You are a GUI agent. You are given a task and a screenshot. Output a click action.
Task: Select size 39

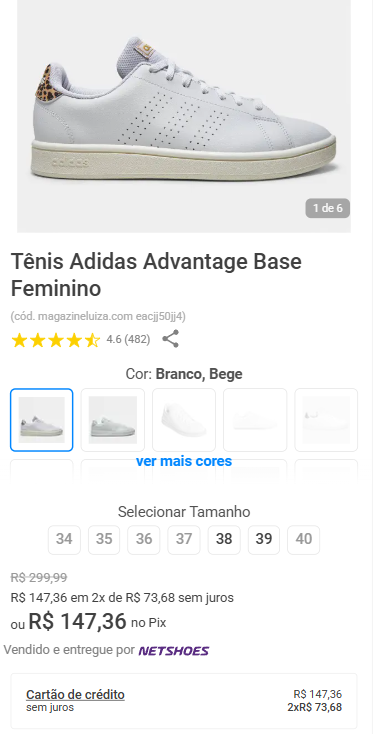click(x=264, y=539)
